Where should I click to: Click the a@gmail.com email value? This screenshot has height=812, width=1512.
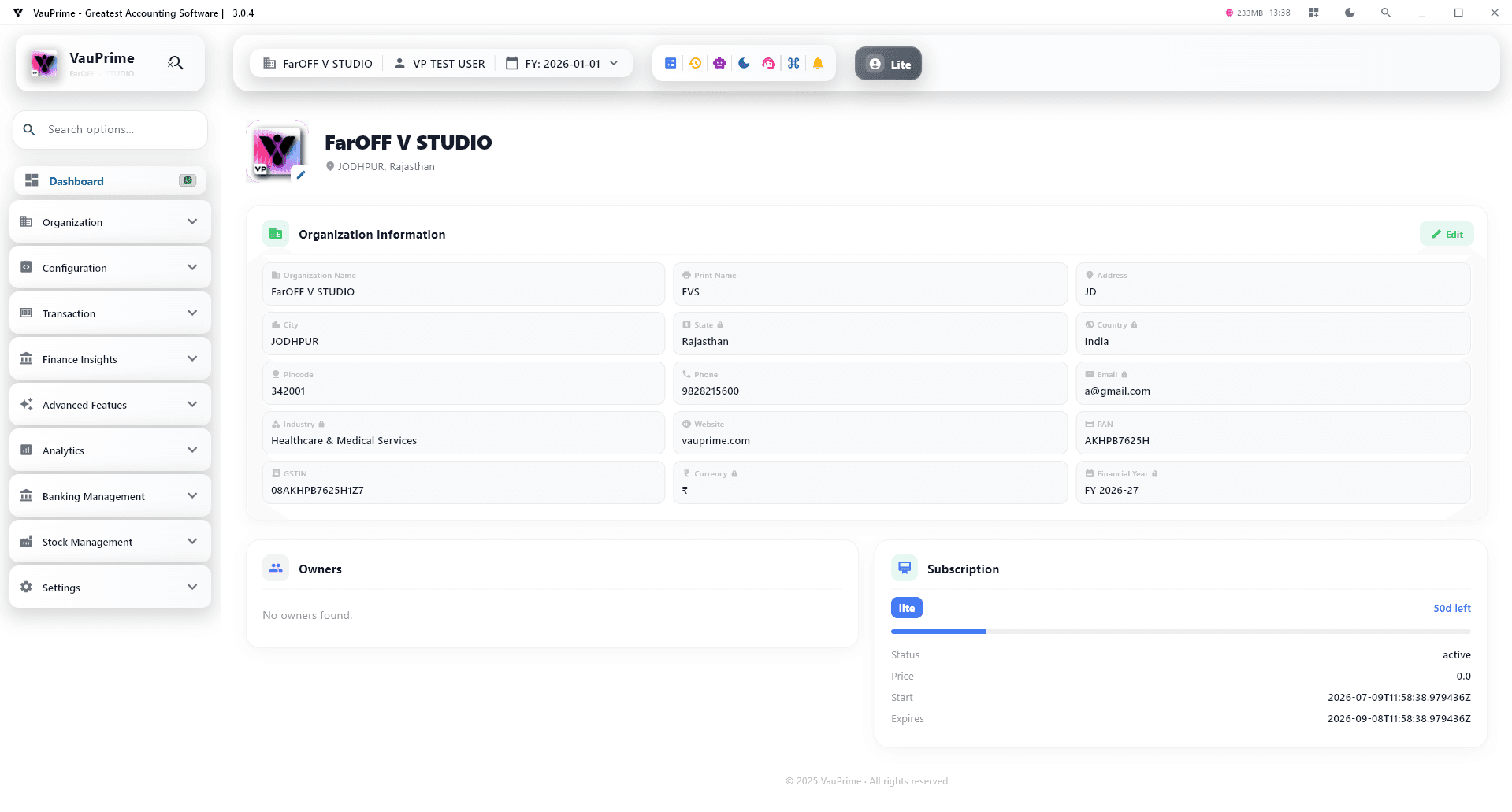click(1117, 391)
